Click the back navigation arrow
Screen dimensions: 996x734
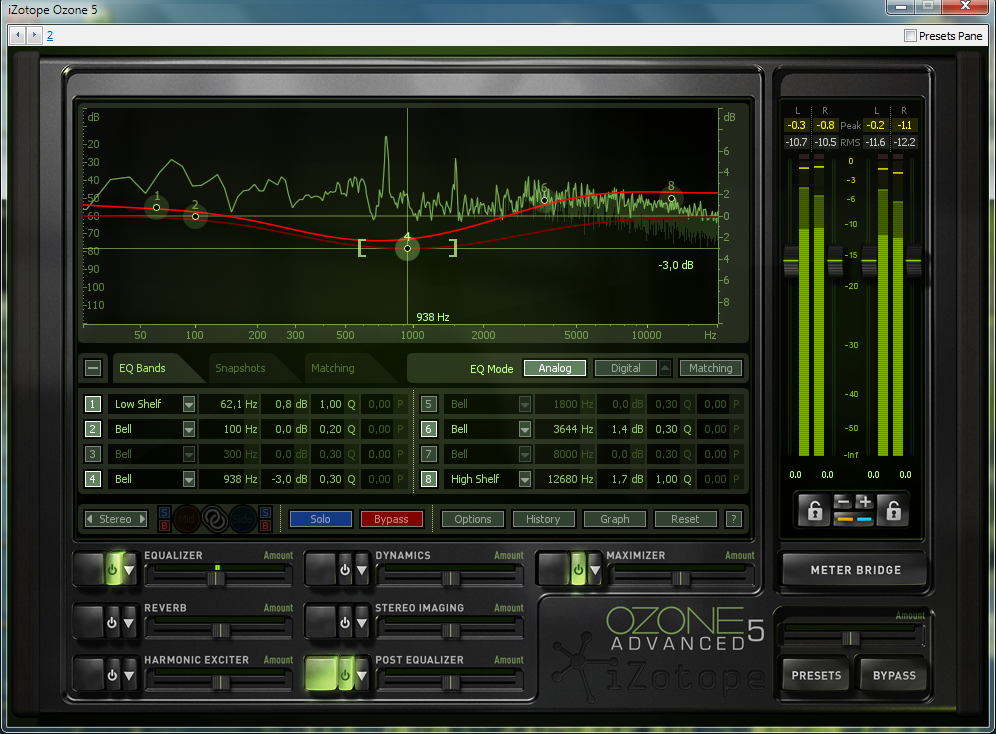[x=18, y=36]
